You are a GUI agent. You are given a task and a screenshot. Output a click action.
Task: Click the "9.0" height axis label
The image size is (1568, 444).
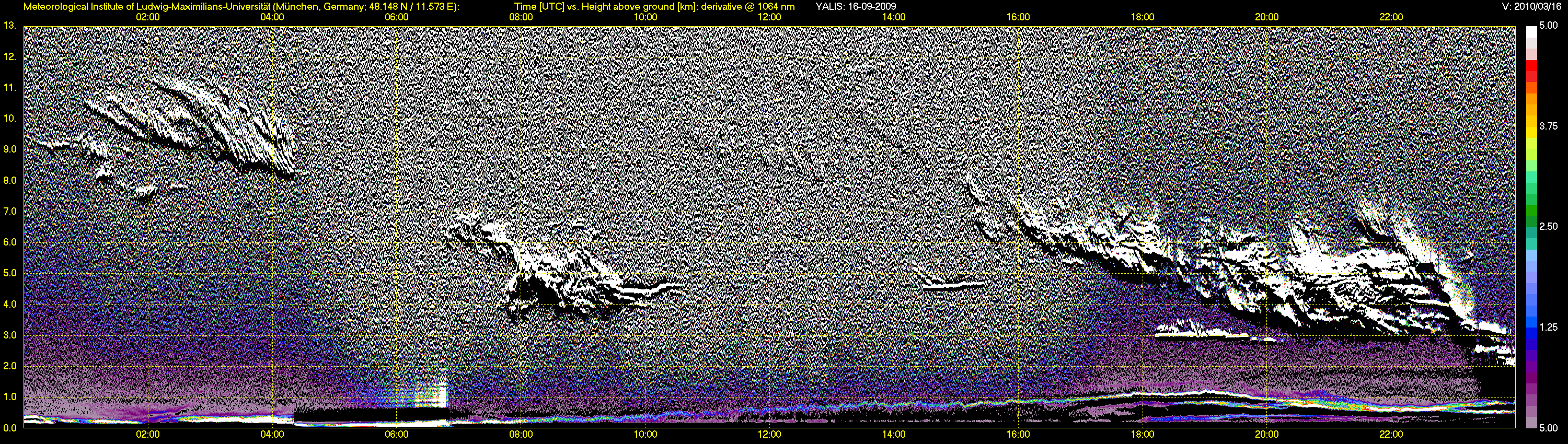[x=10, y=149]
